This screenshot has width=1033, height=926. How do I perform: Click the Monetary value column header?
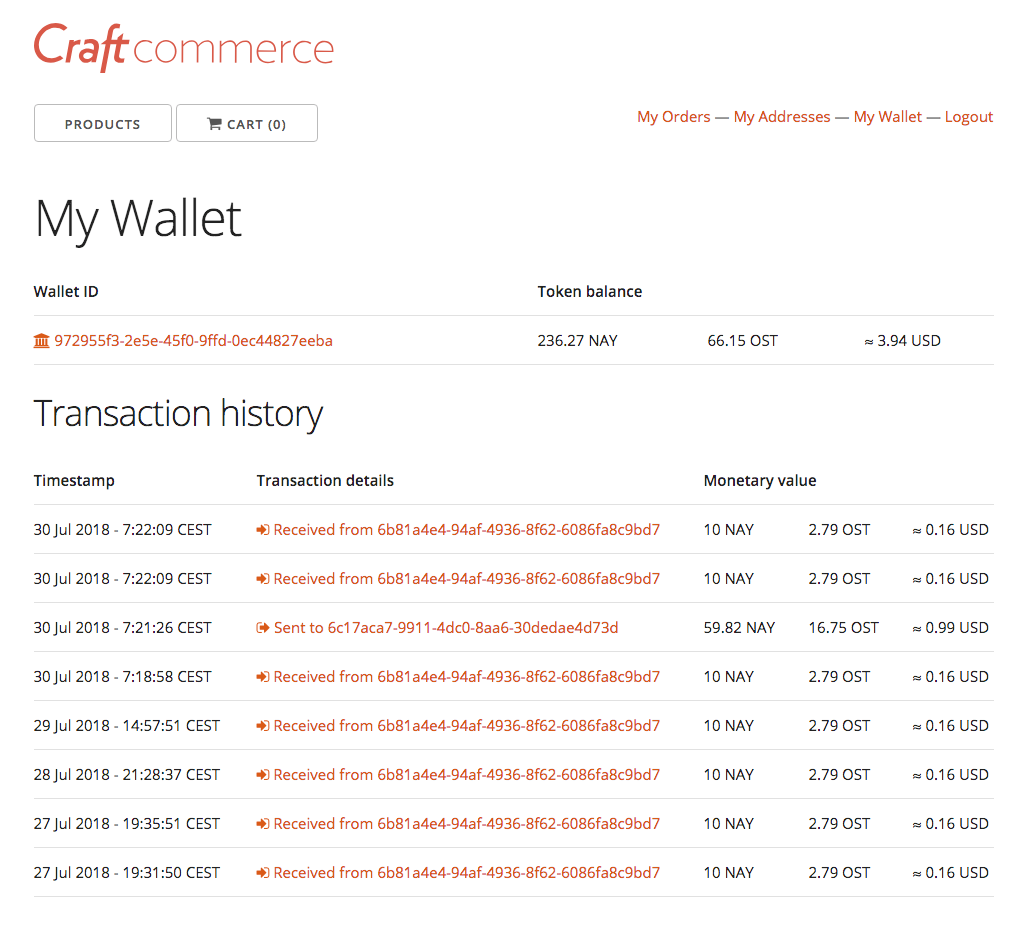click(760, 481)
